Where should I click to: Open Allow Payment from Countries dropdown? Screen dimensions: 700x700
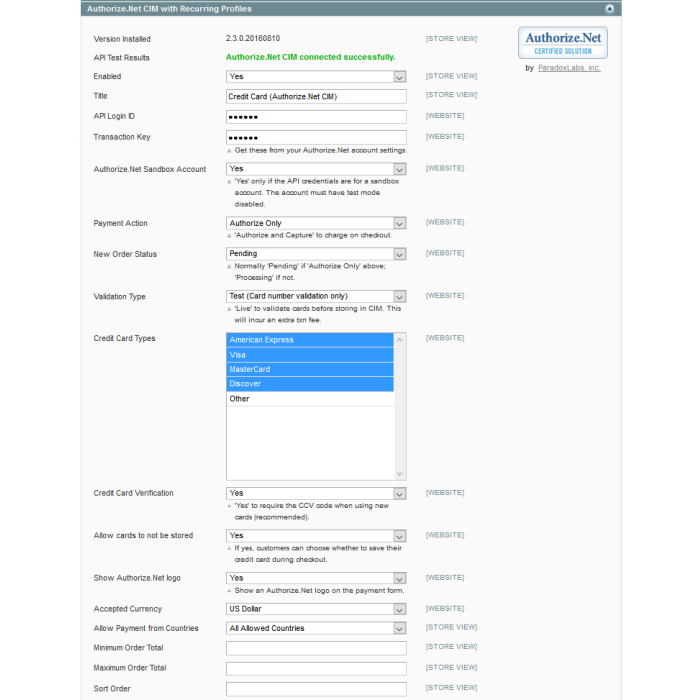click(316, 628)
